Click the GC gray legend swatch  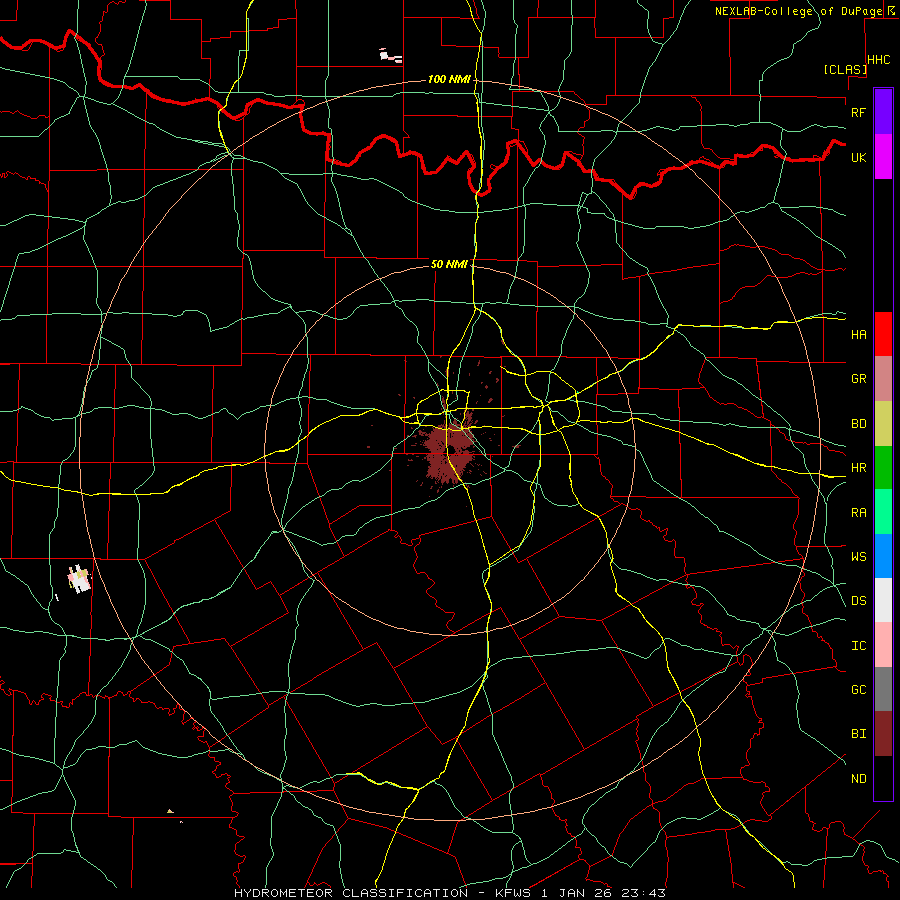883,689
